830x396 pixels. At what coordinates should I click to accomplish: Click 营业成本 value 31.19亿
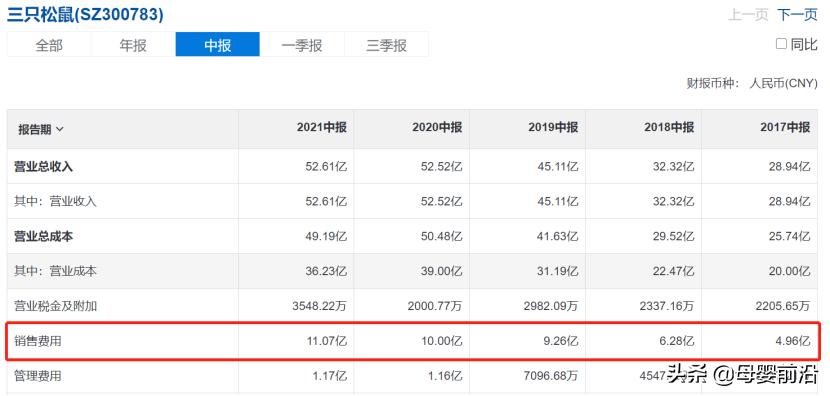(x=558, y=271)
